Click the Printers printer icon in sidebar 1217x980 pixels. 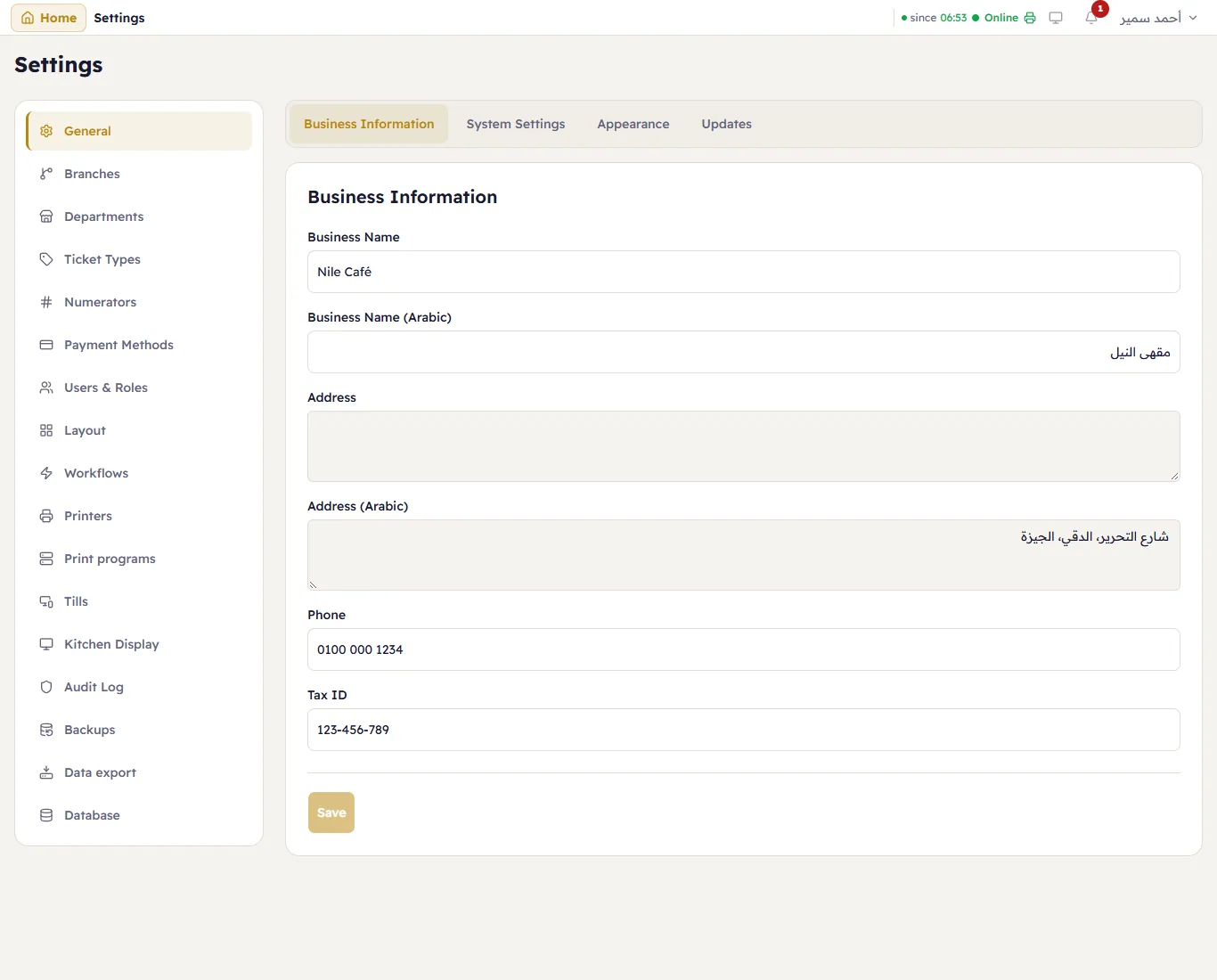(46, 516)
